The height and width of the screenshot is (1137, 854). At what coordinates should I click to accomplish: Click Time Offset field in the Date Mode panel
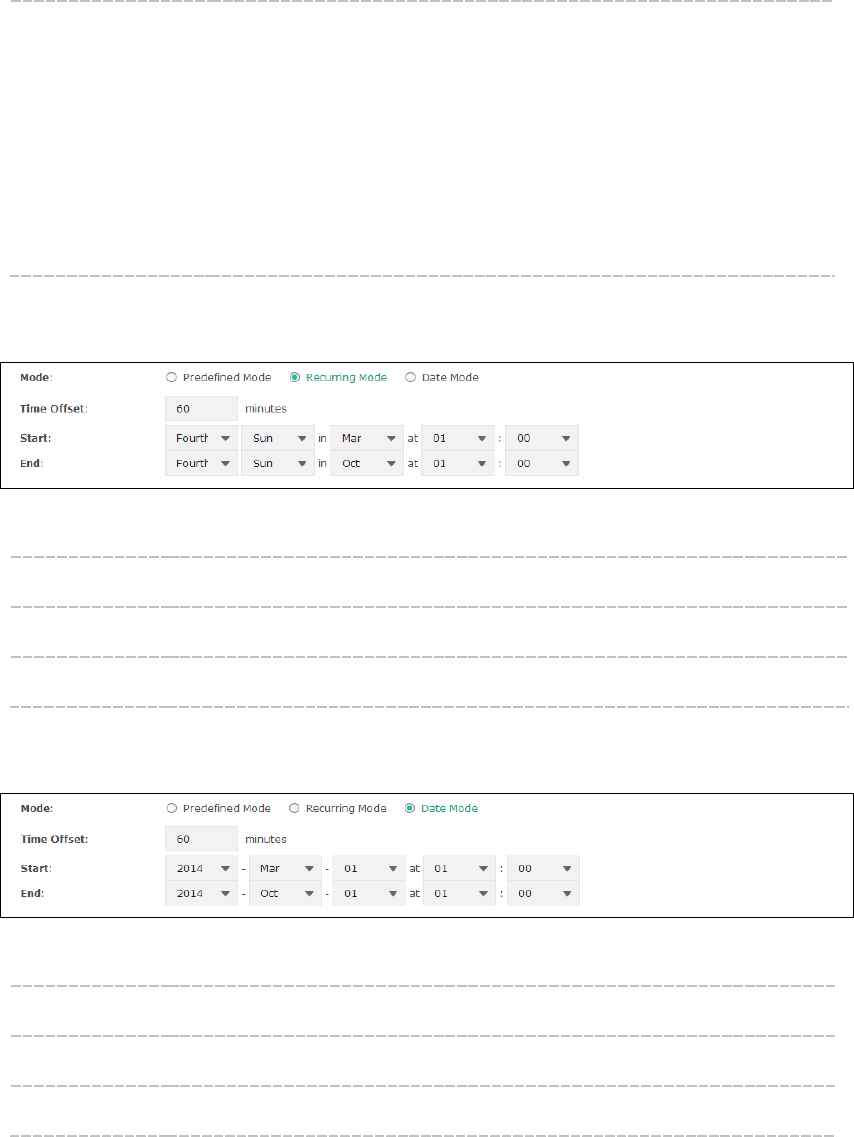tap(202, 839)
